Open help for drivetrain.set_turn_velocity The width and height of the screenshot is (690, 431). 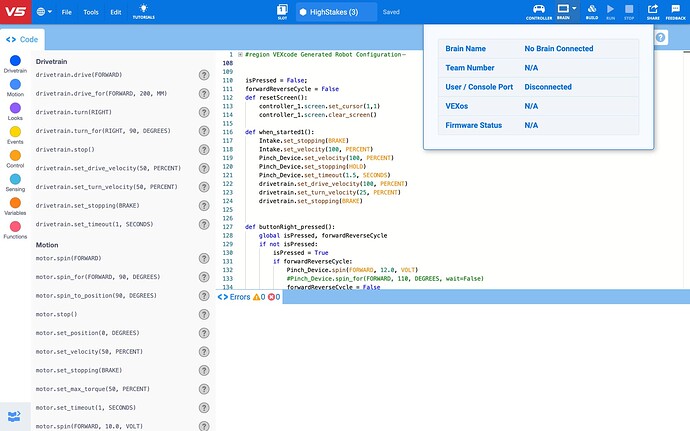(x=204, y=187)
